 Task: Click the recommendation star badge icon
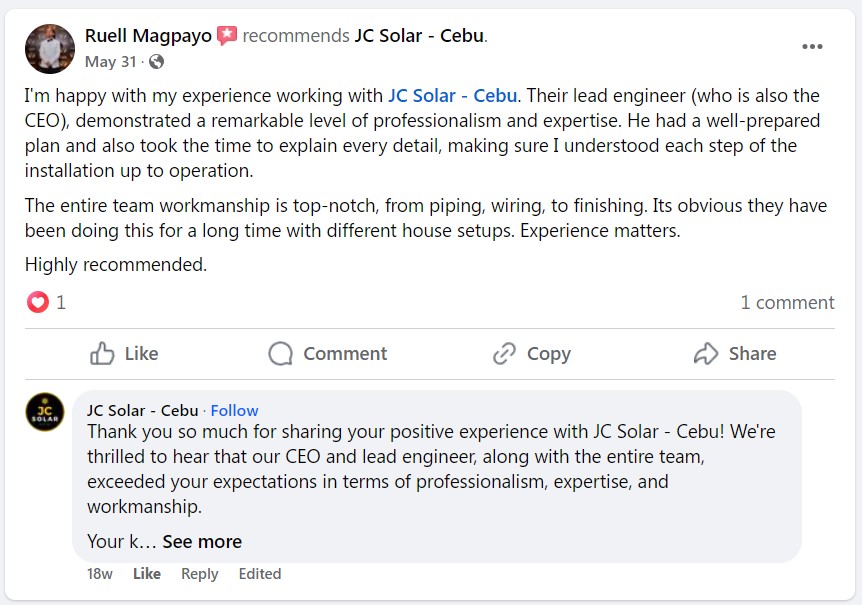click(227, 36)
